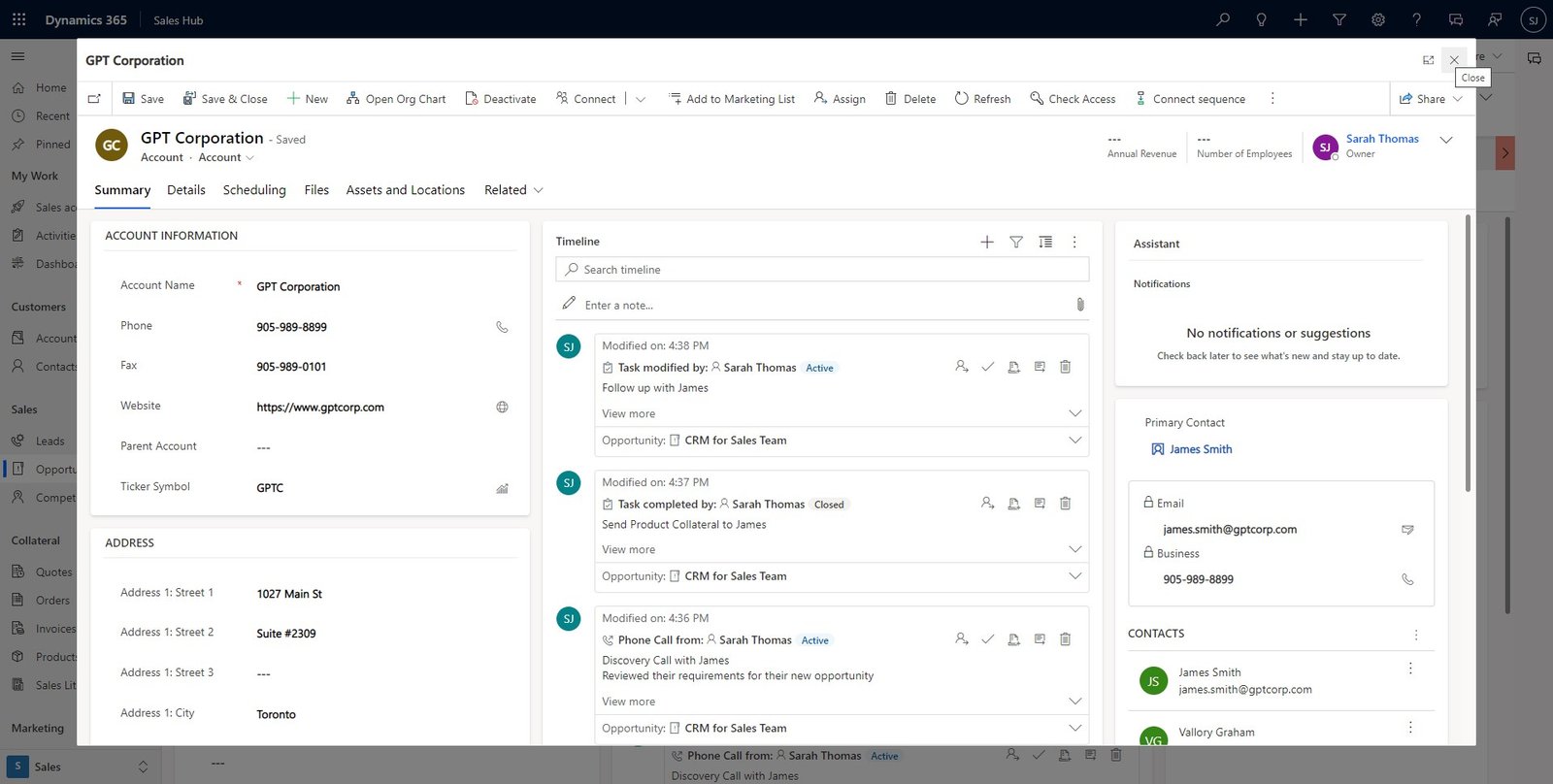Click the Search timeline field
Screen dimensions: 1553x784
(822, 270)
